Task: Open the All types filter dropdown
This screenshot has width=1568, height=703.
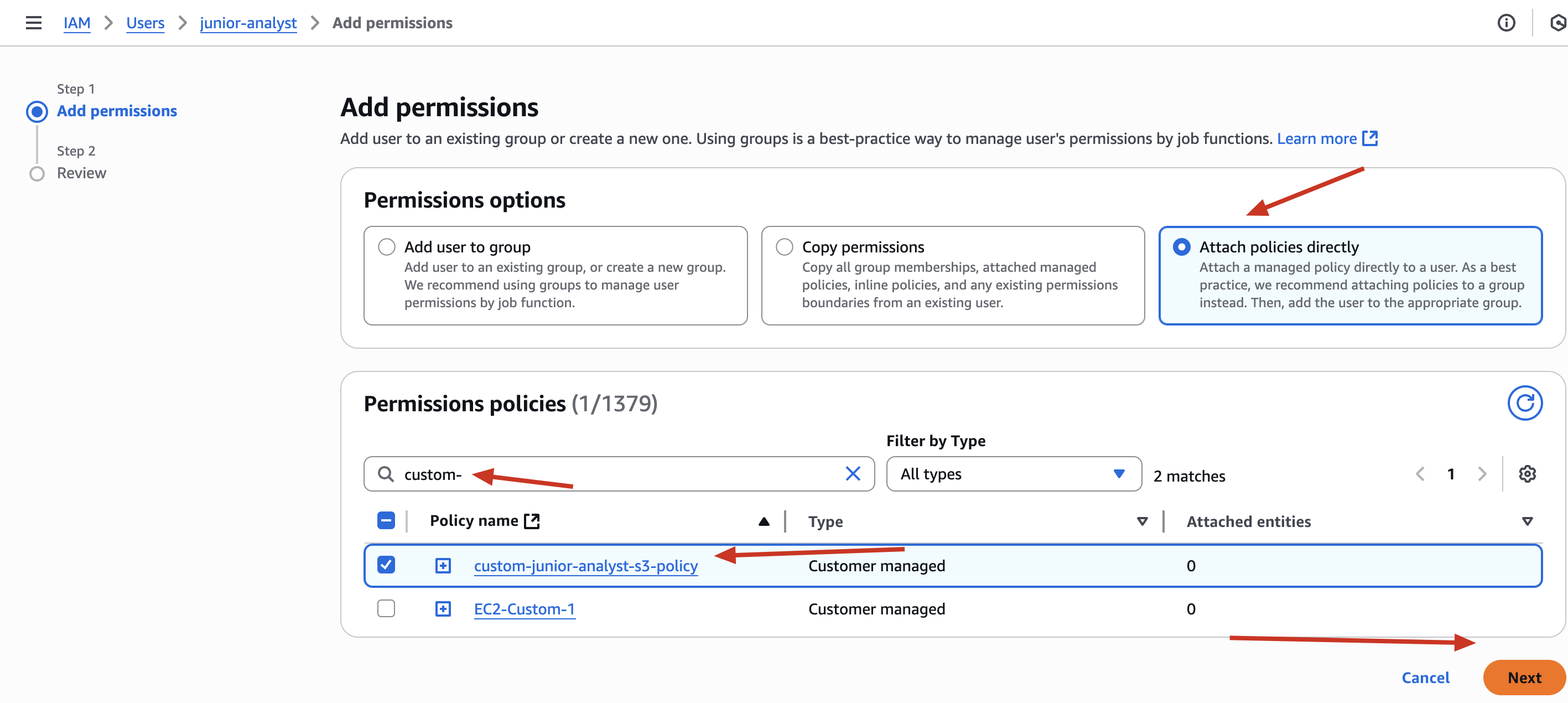Action: pyautogui.click(x=1014, y=473)
